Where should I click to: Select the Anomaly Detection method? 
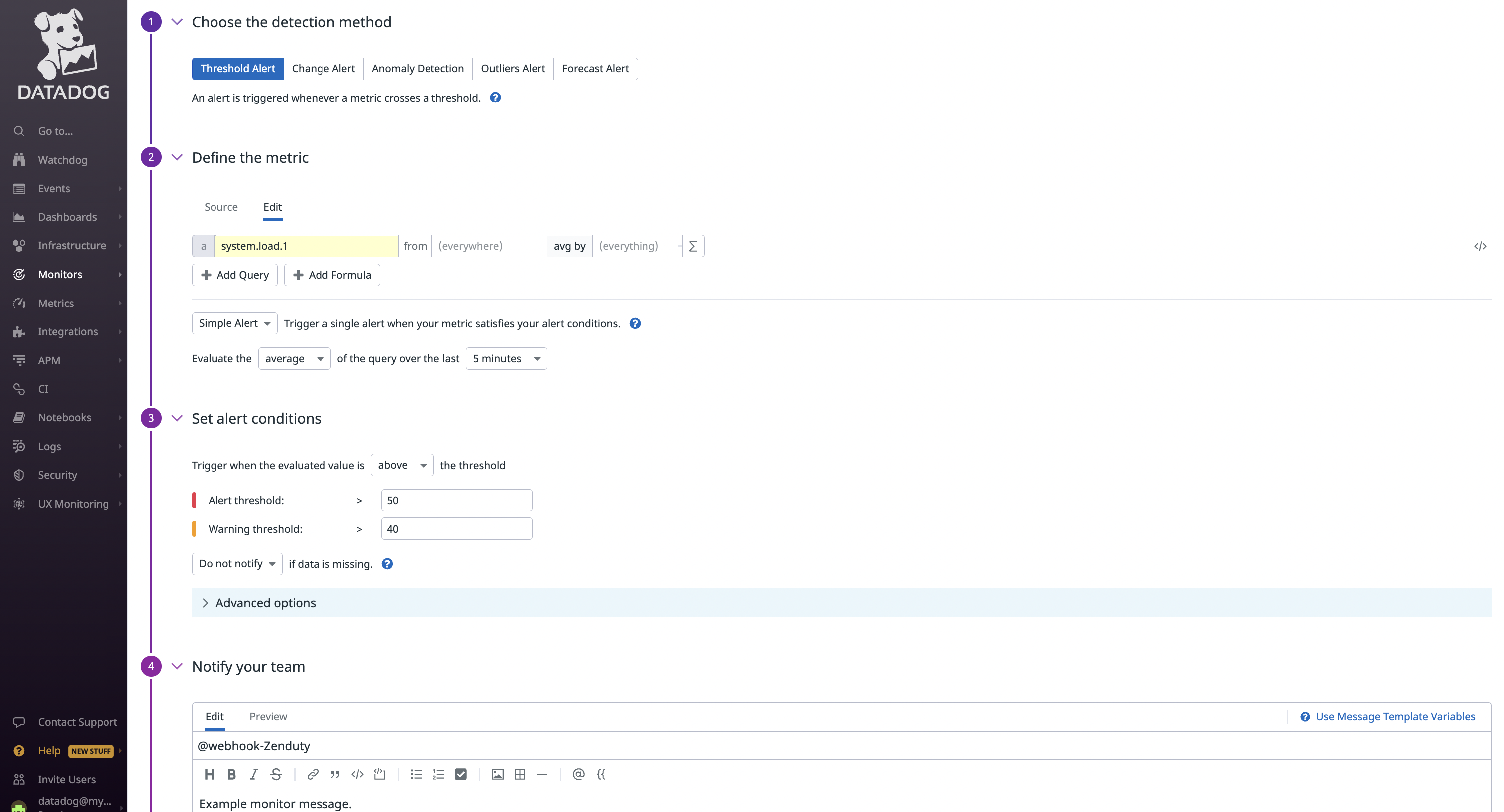(x=418, y=68)
